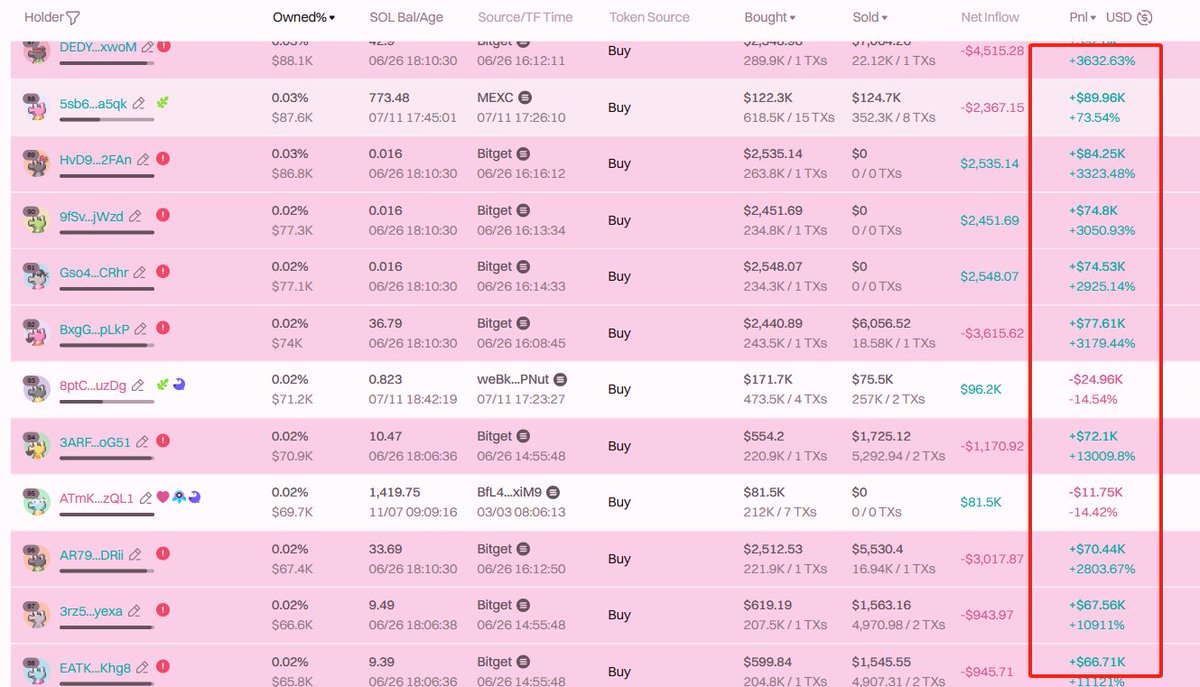1200x687 pixels.
Task: Edit the label for wallet 5sb6...a5qk
Action: [x=139, y=103]
